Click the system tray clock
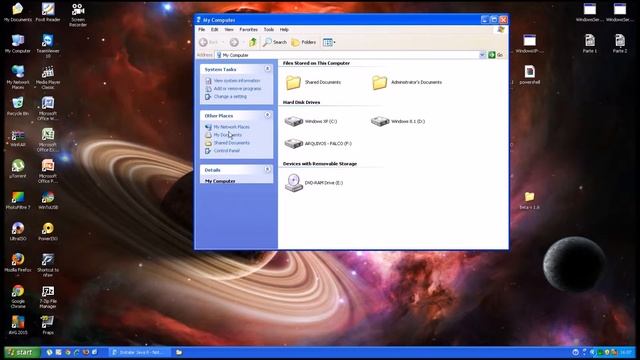The image size is (640, 360). (626, 352)
